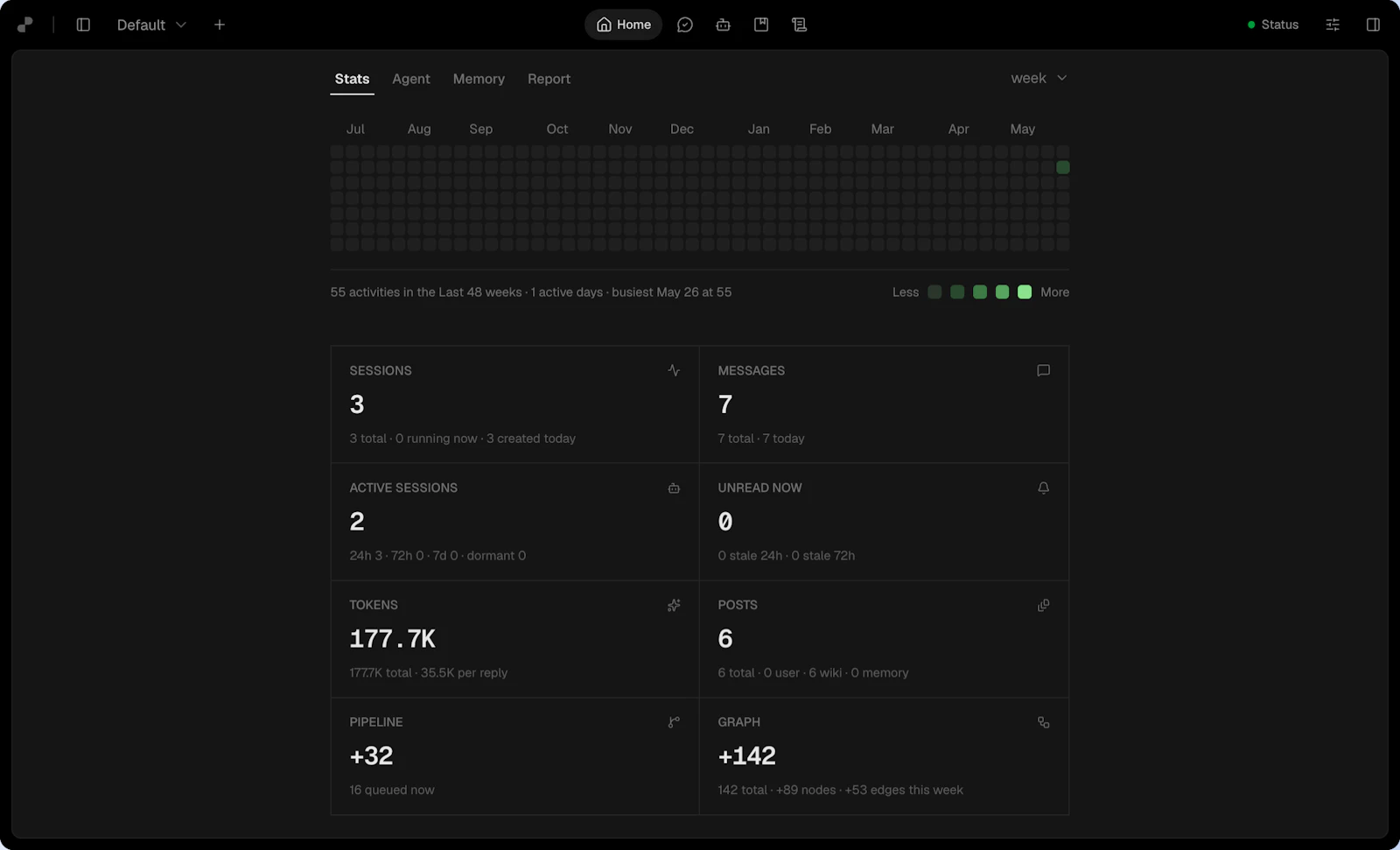1400x850 pixels.
Task: Click the May month label on heatmap
Action: 1022,129
